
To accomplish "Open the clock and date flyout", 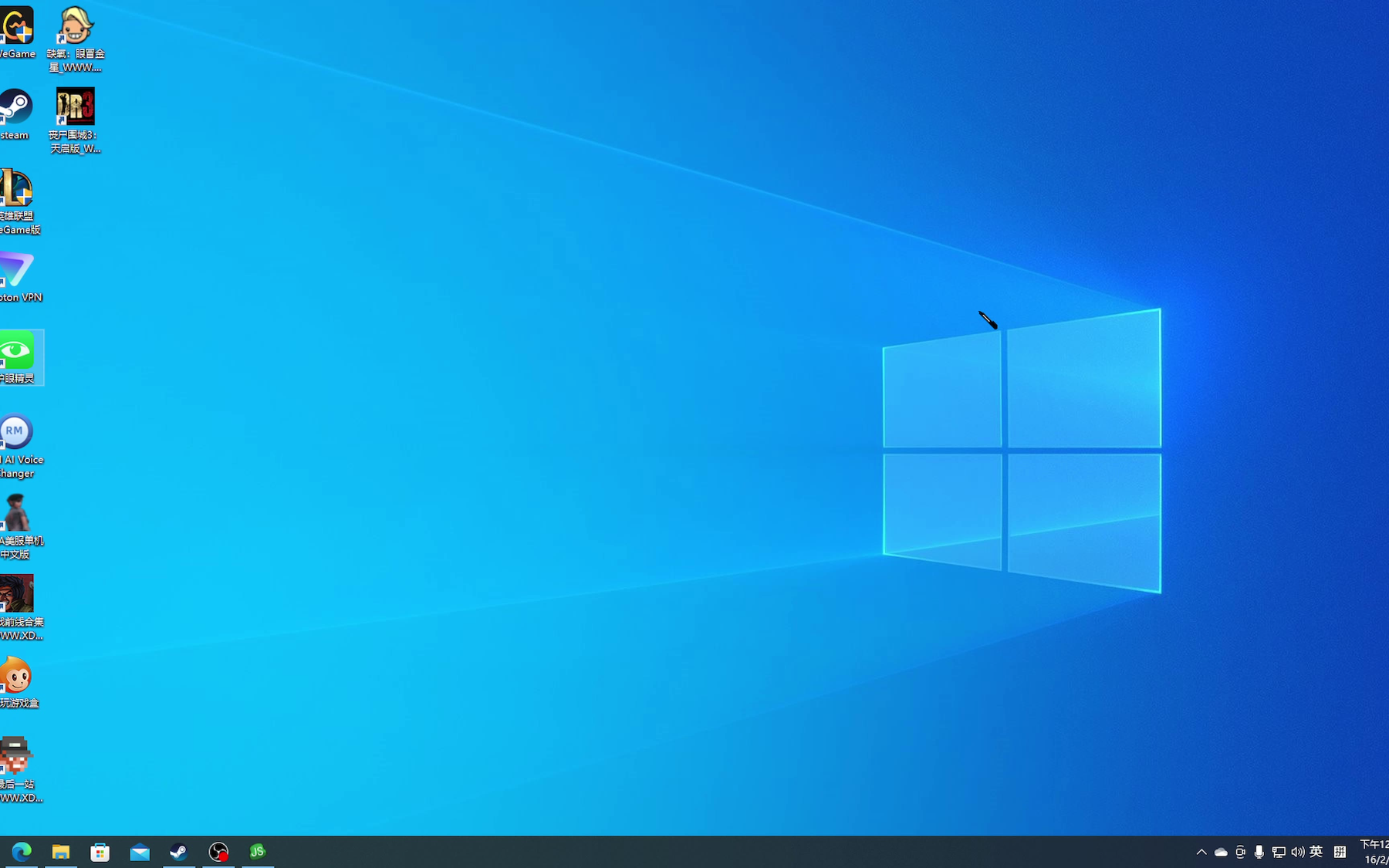I will (x=1374, y=852).
